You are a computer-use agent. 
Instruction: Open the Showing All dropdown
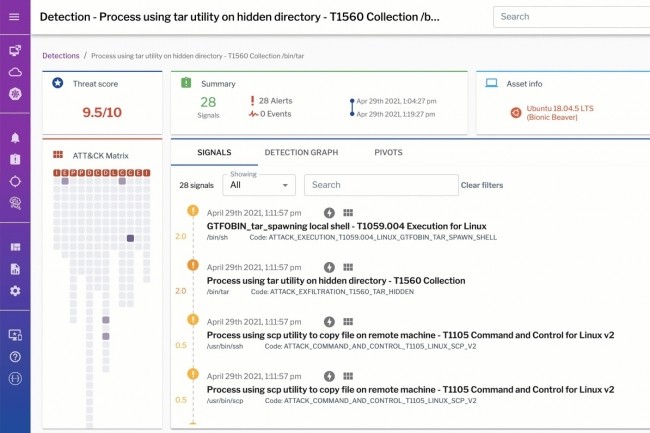[x=259, y=185]
